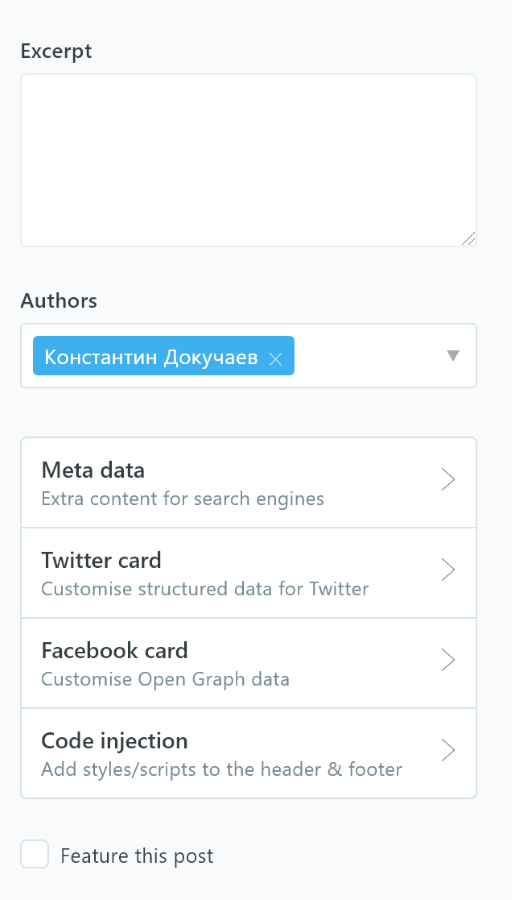
Task: Enable the Feature this post checkbox
Action: 34,854
